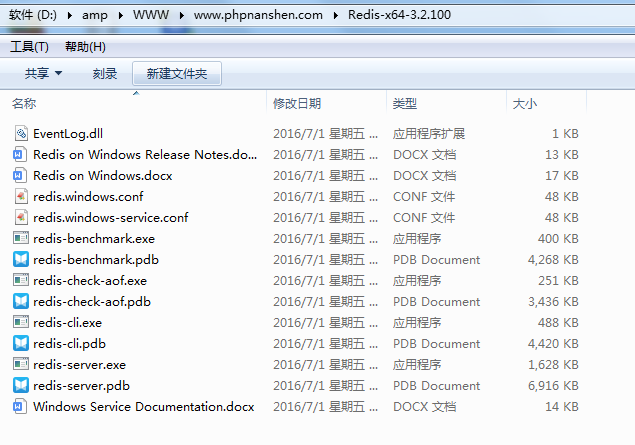Screen dimensions: 635x445
Task: Open the 工具(T) menu
Action: 29,47
